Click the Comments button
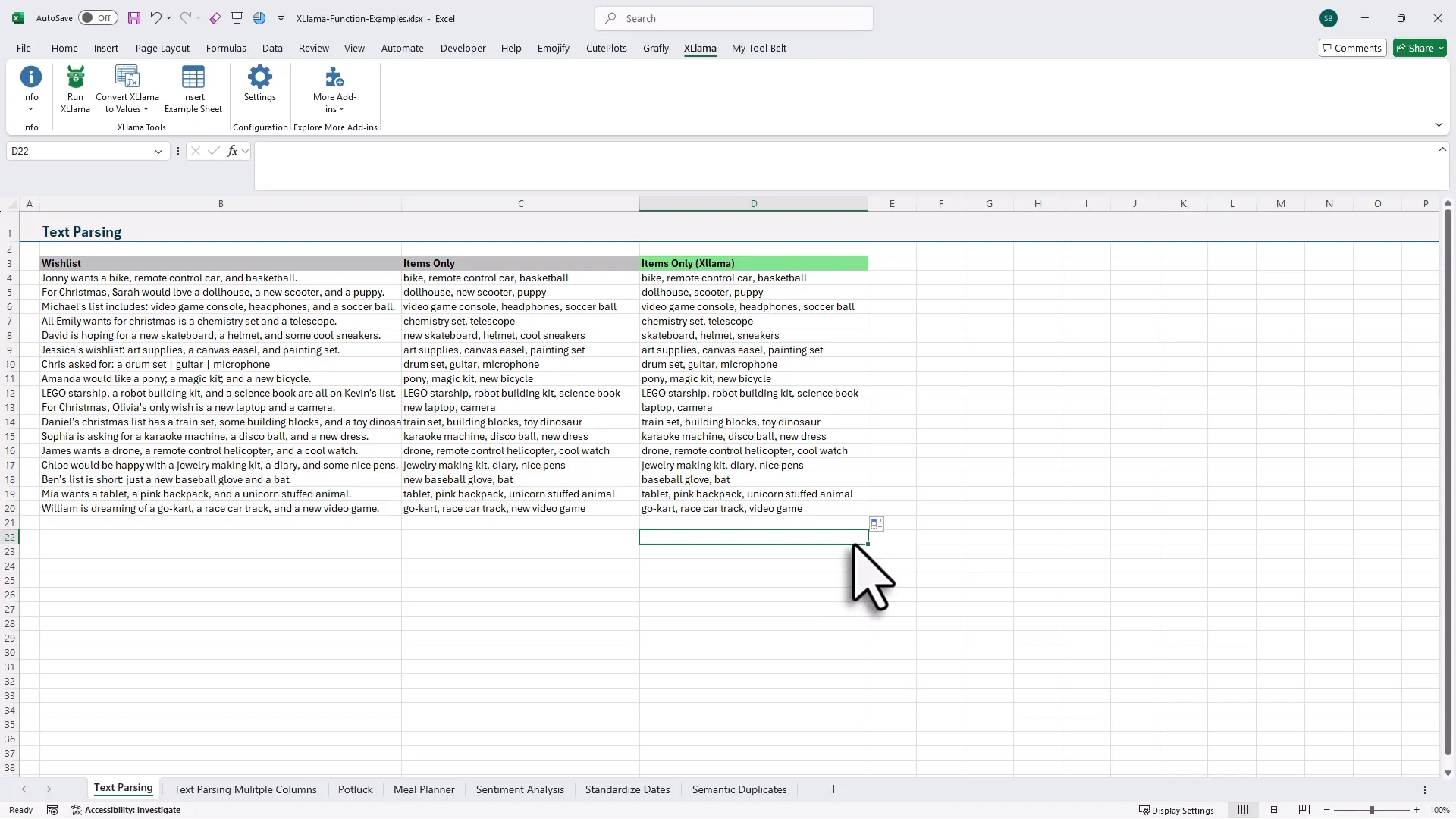Image resolution: width=1456 pixels, height=819 pixels. pos(1352,48)
